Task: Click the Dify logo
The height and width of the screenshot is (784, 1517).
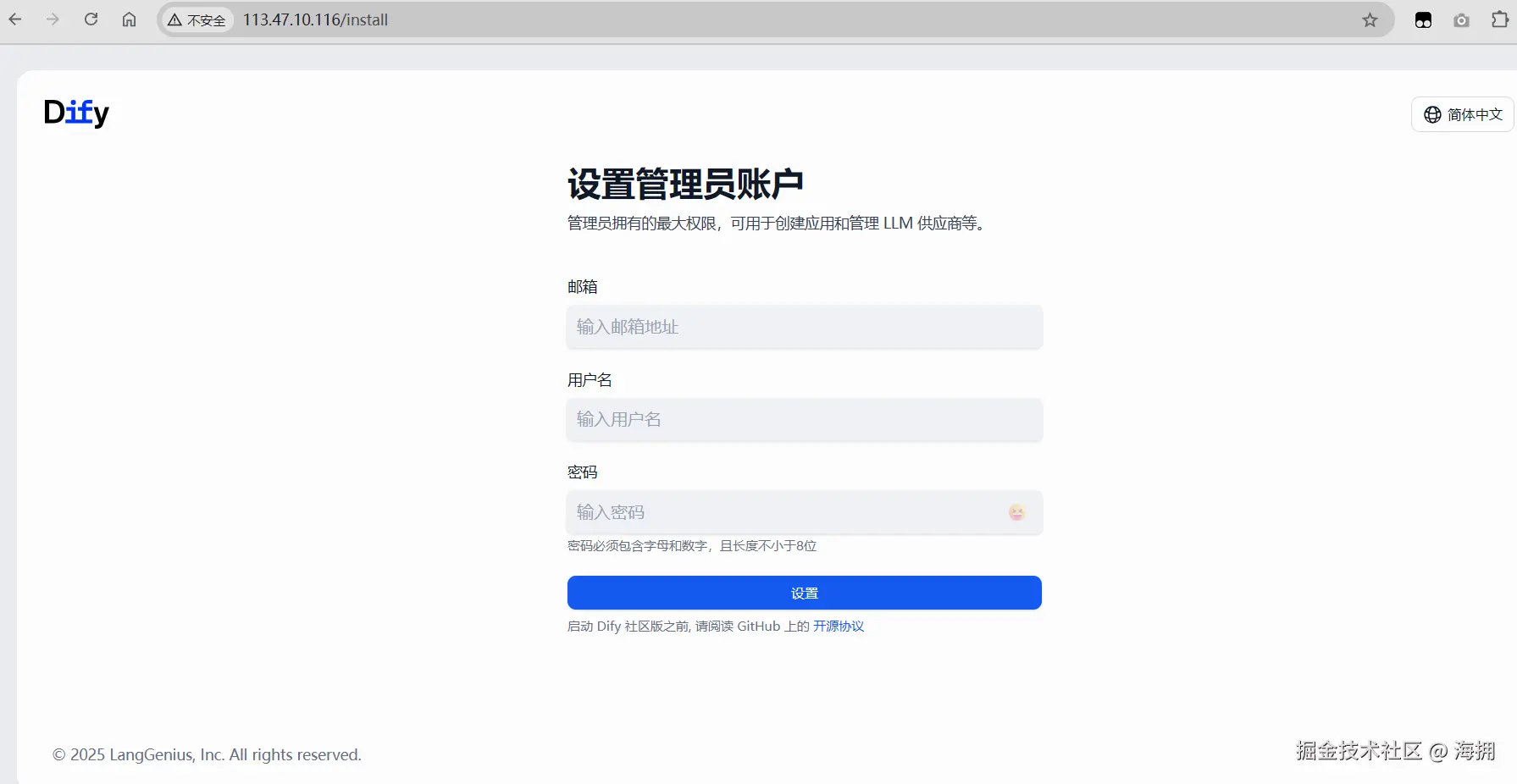Action: click(x=76, y=113)
